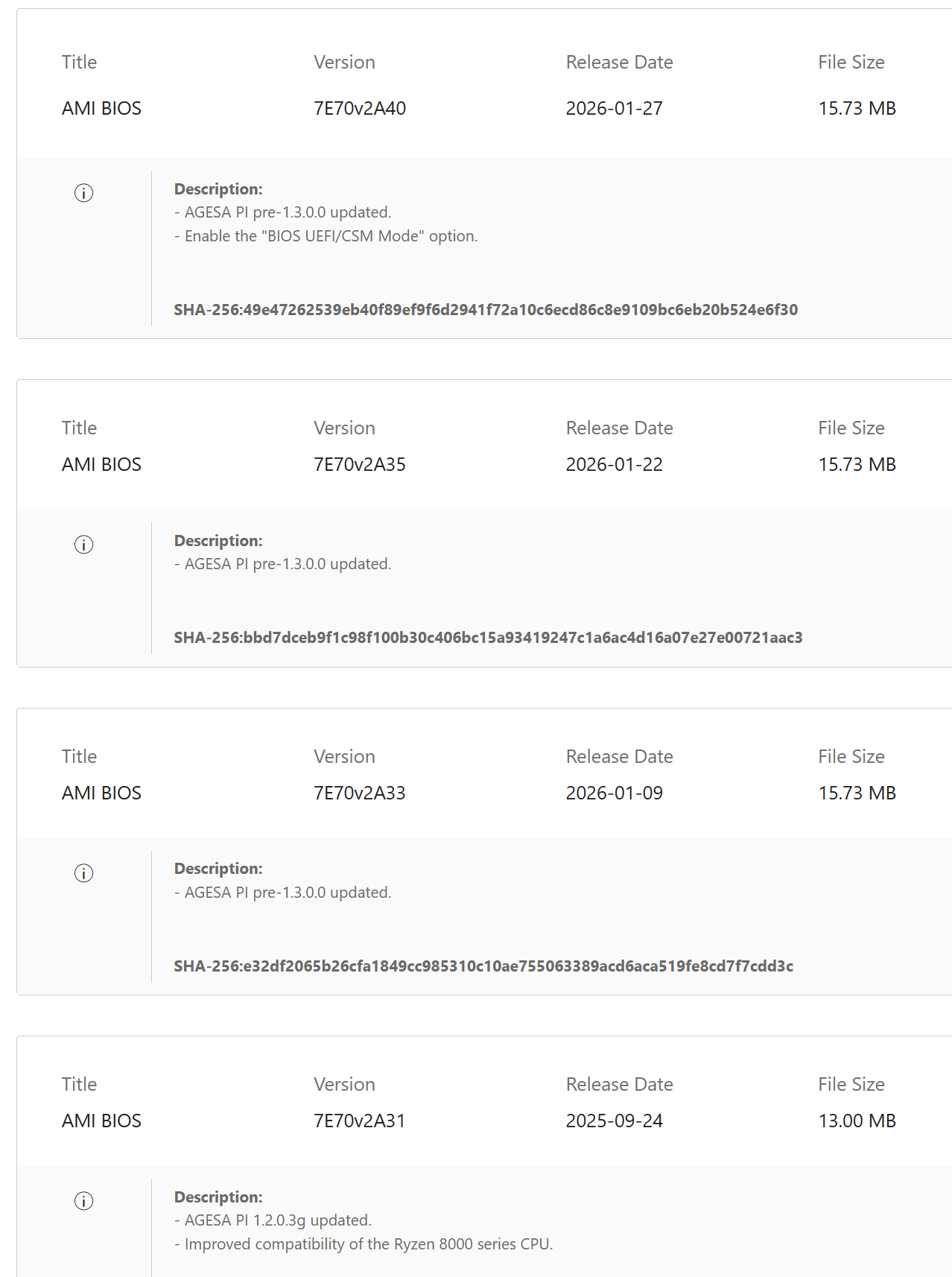Click version number 7E70v2A35

point(360,464)
